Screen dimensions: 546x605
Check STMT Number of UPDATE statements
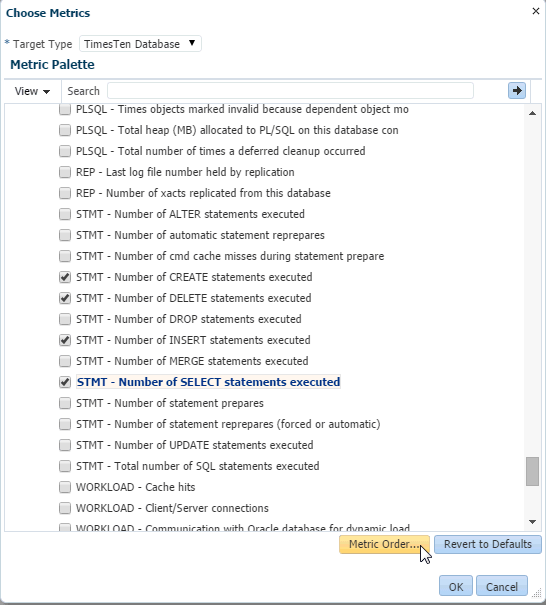(x=65, y=445)
